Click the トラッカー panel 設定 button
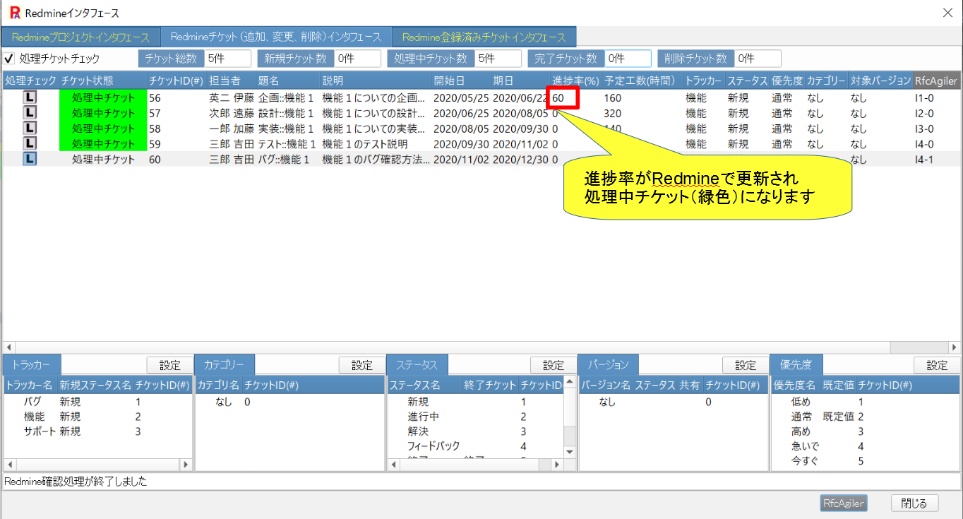Image resolution: width=963 pixels, height=519 pixels. tap(170, 365)
